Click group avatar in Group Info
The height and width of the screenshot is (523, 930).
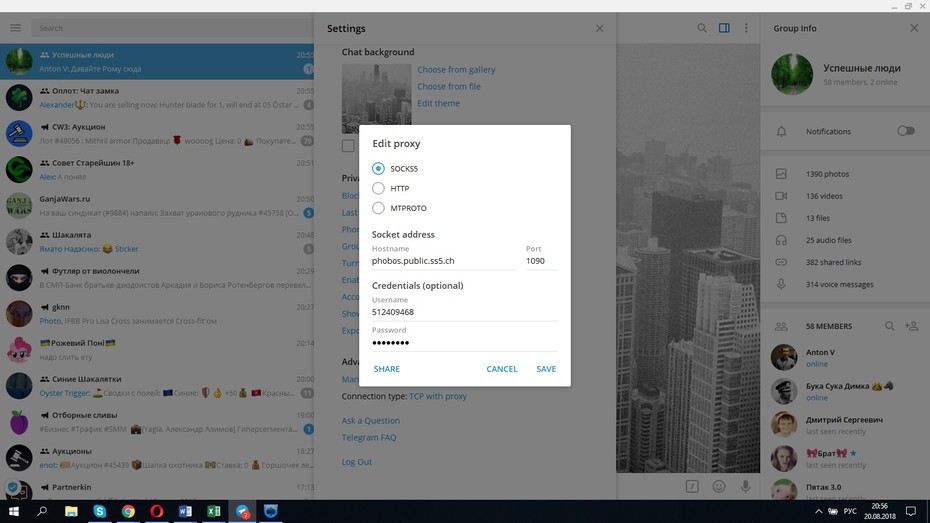tap(792, 74)
